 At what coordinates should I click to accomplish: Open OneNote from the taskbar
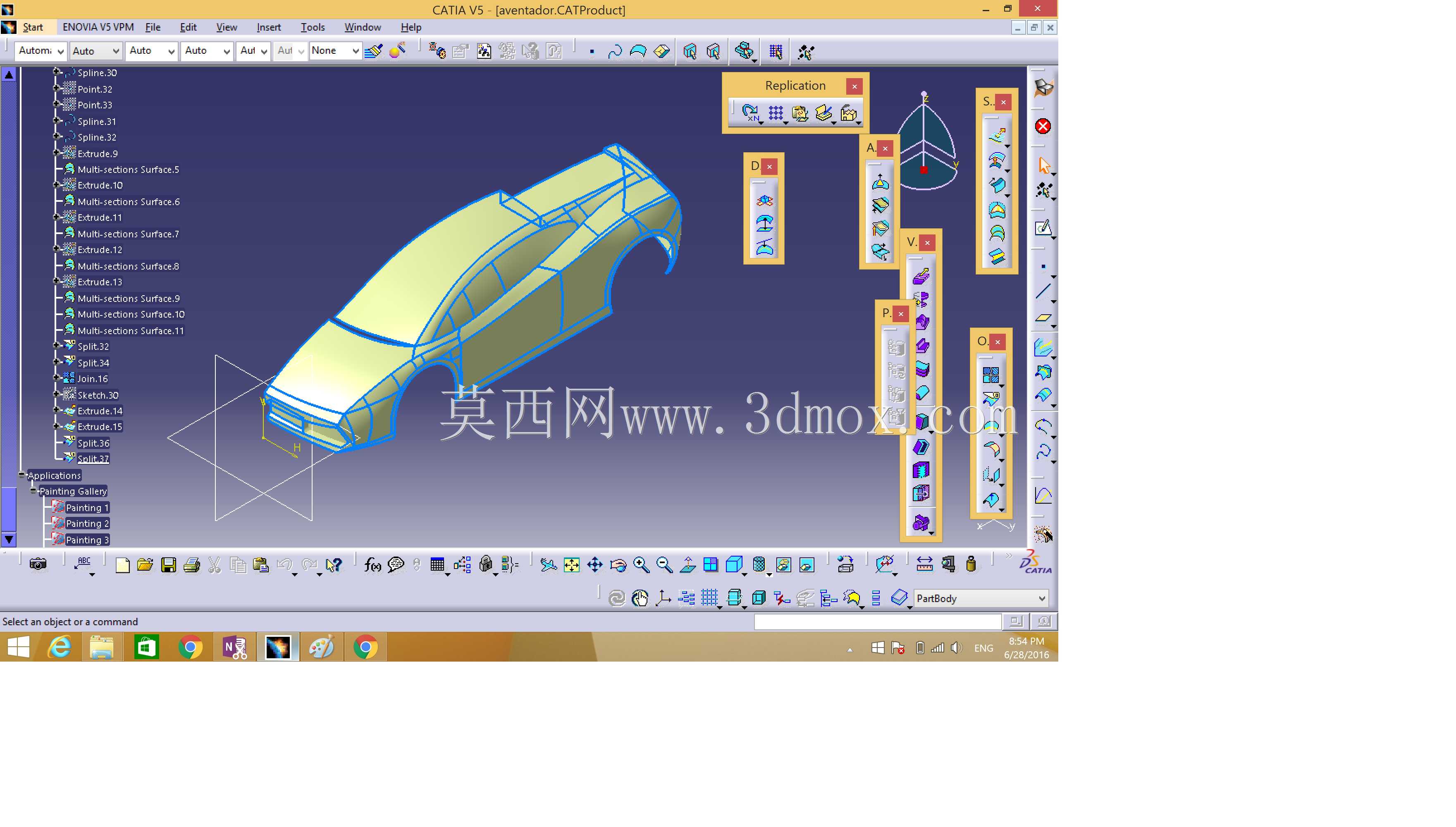click(234, 647)
